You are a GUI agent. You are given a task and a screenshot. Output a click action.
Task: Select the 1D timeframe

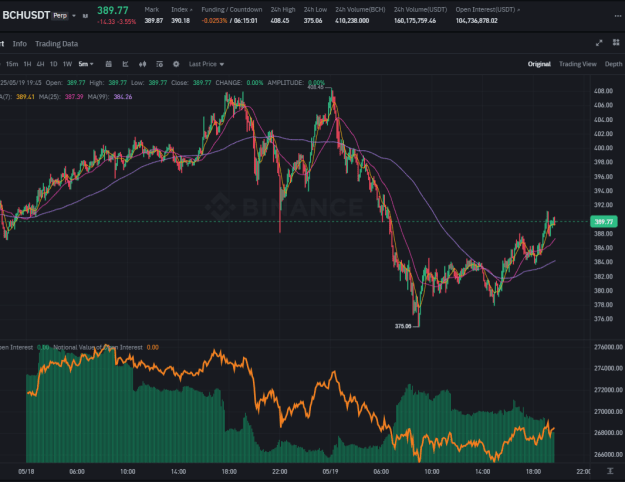(x=53, y=64)
